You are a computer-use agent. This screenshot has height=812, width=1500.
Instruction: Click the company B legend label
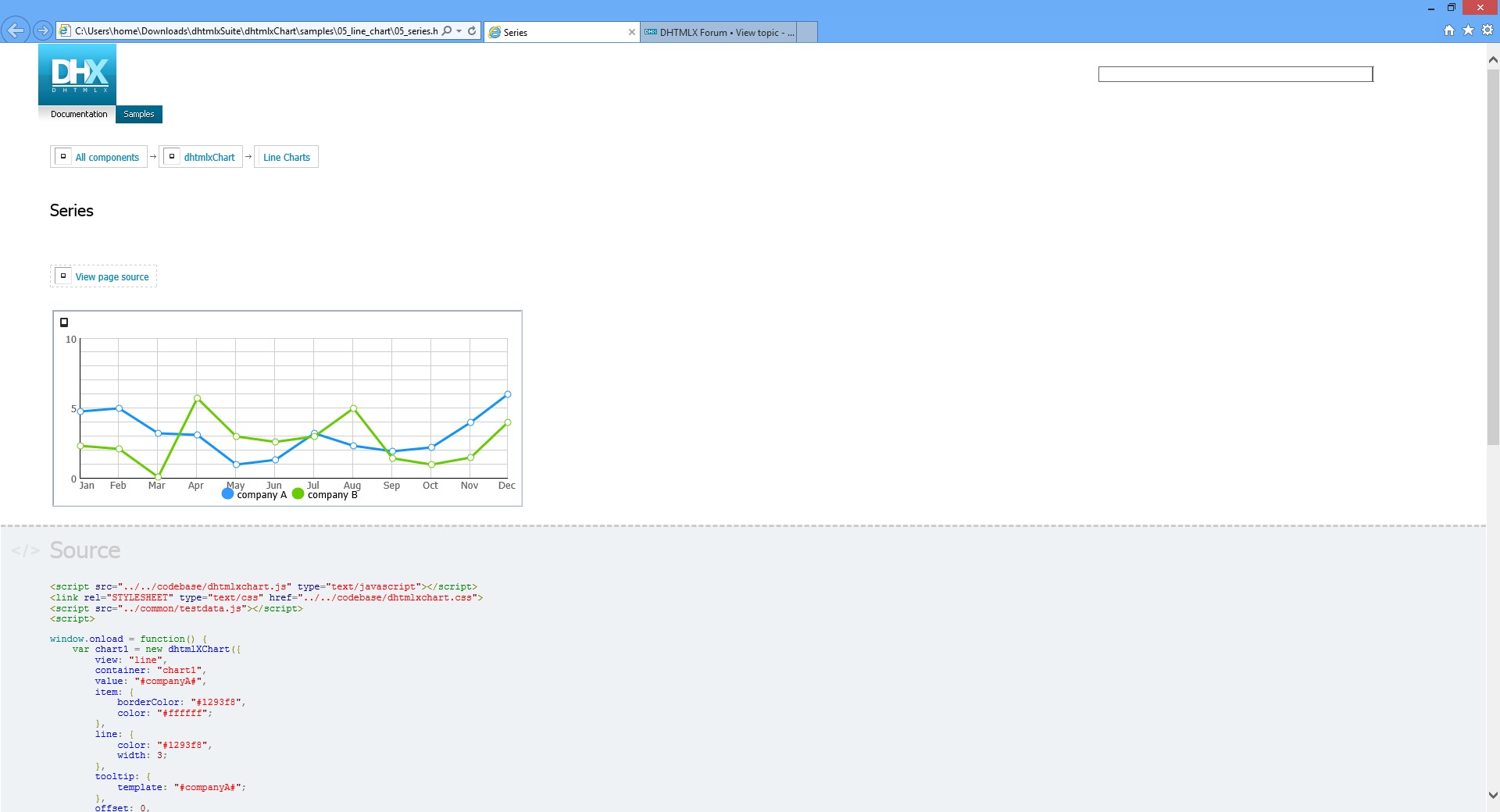click(332, 495)
